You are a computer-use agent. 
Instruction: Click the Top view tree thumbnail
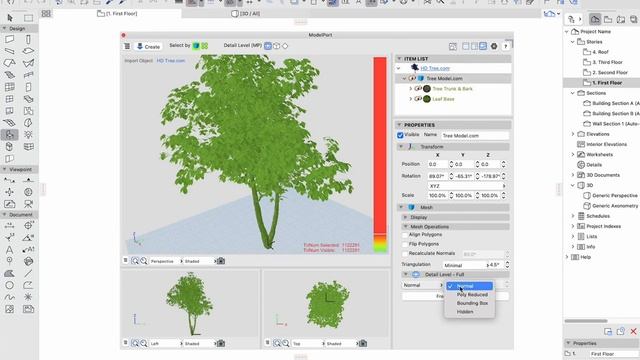tap(327, 304)
